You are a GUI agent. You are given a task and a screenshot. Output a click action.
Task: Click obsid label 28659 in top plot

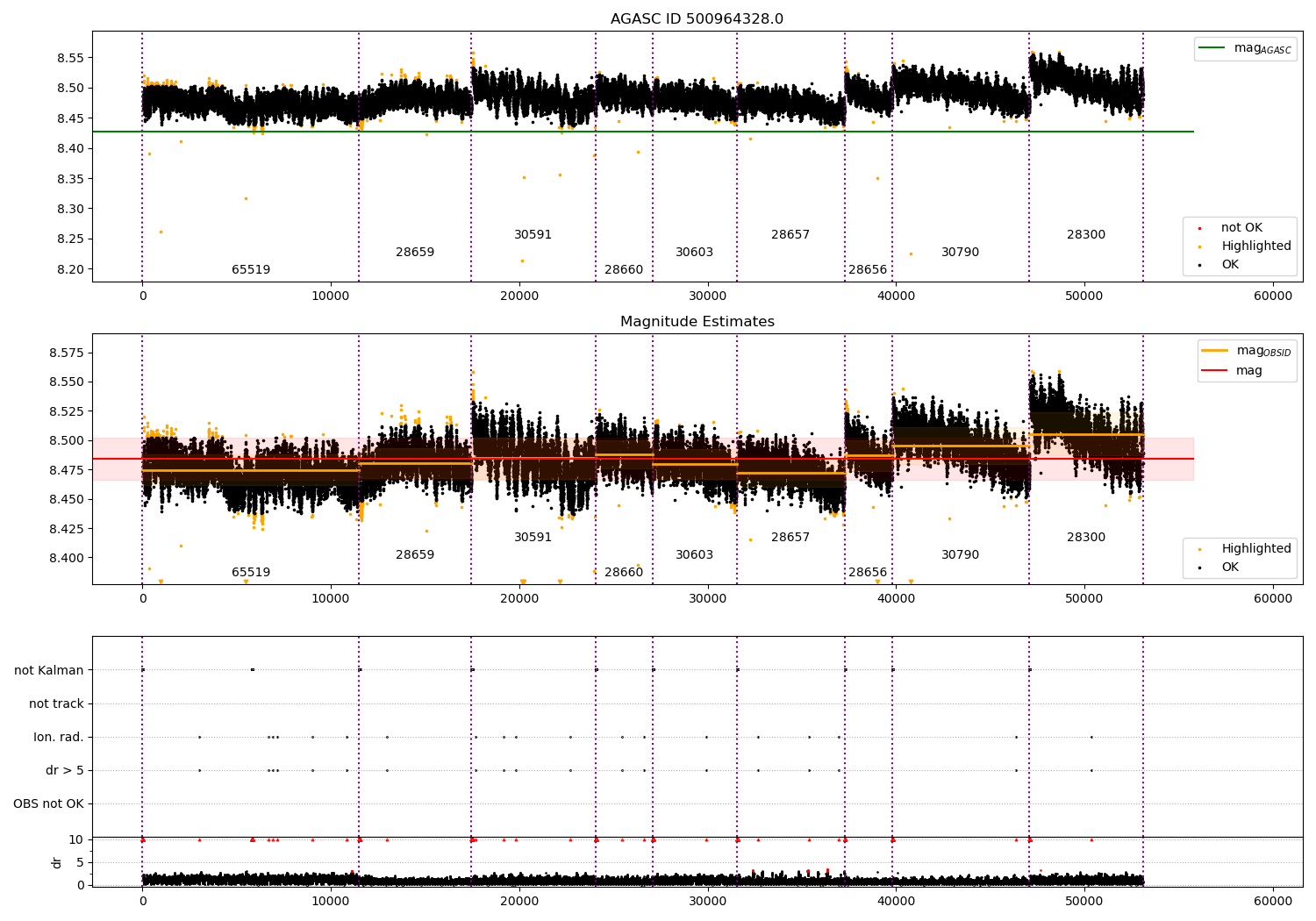tap(415, 253)
